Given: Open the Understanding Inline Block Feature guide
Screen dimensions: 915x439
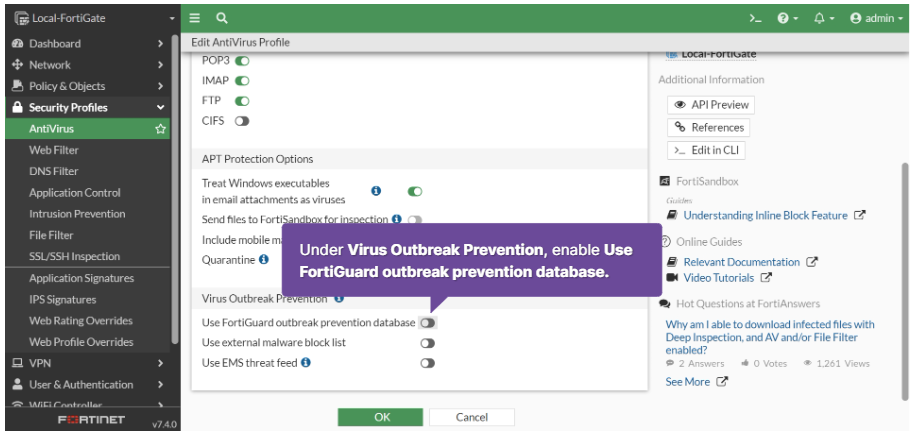Looking at the screenshot, I should point(765,215).
